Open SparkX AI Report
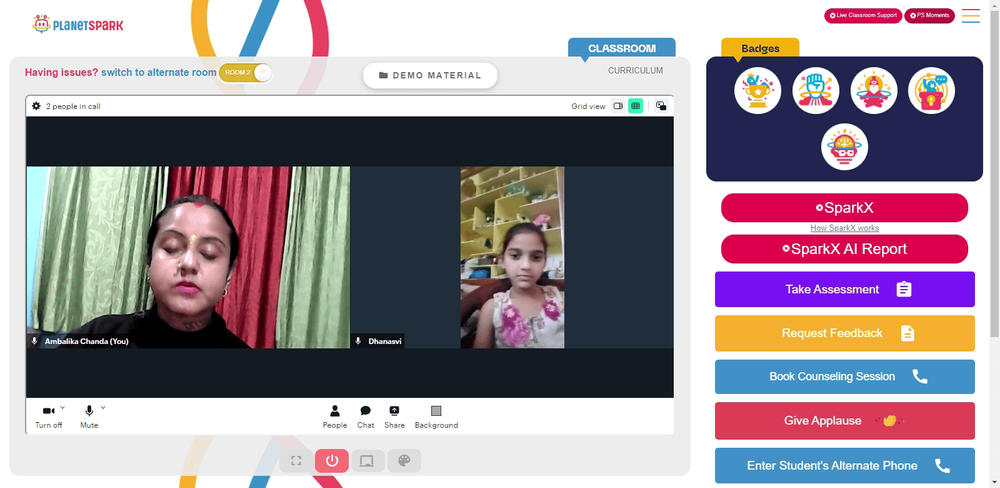Image resolution: width=1000 pixels, height=488 pixels. pyautogui.click(x=844, y=249)
